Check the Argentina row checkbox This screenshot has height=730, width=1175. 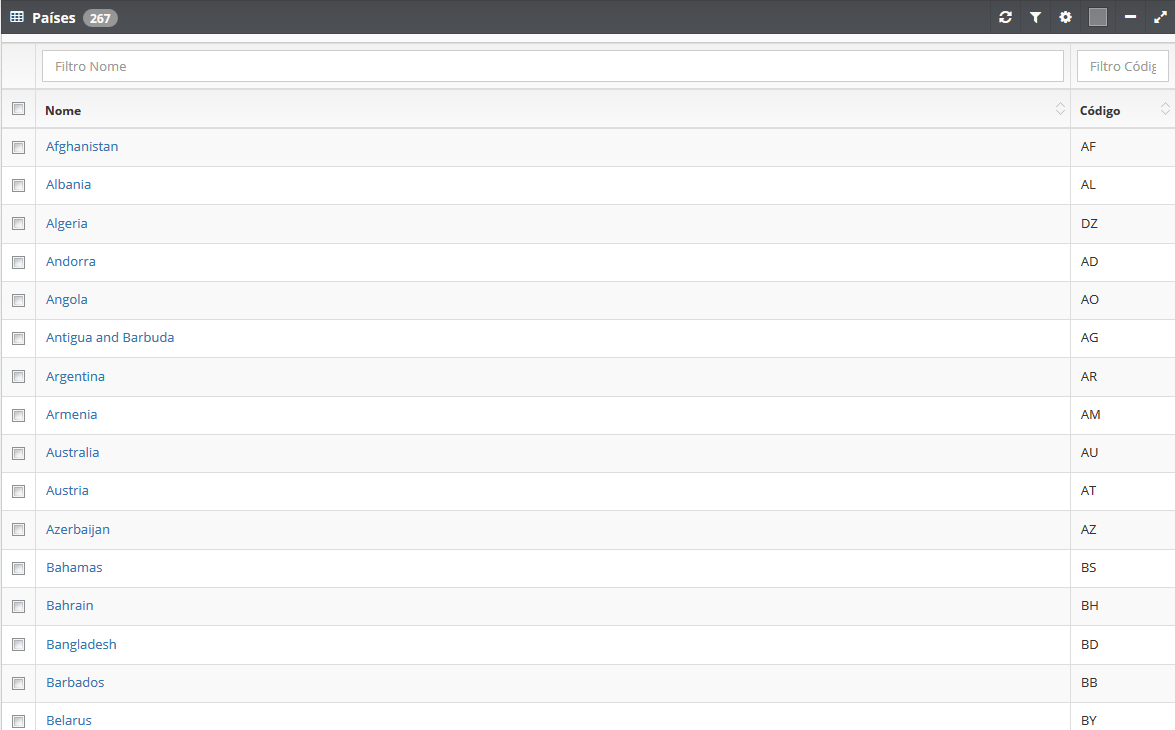[19, 377]
